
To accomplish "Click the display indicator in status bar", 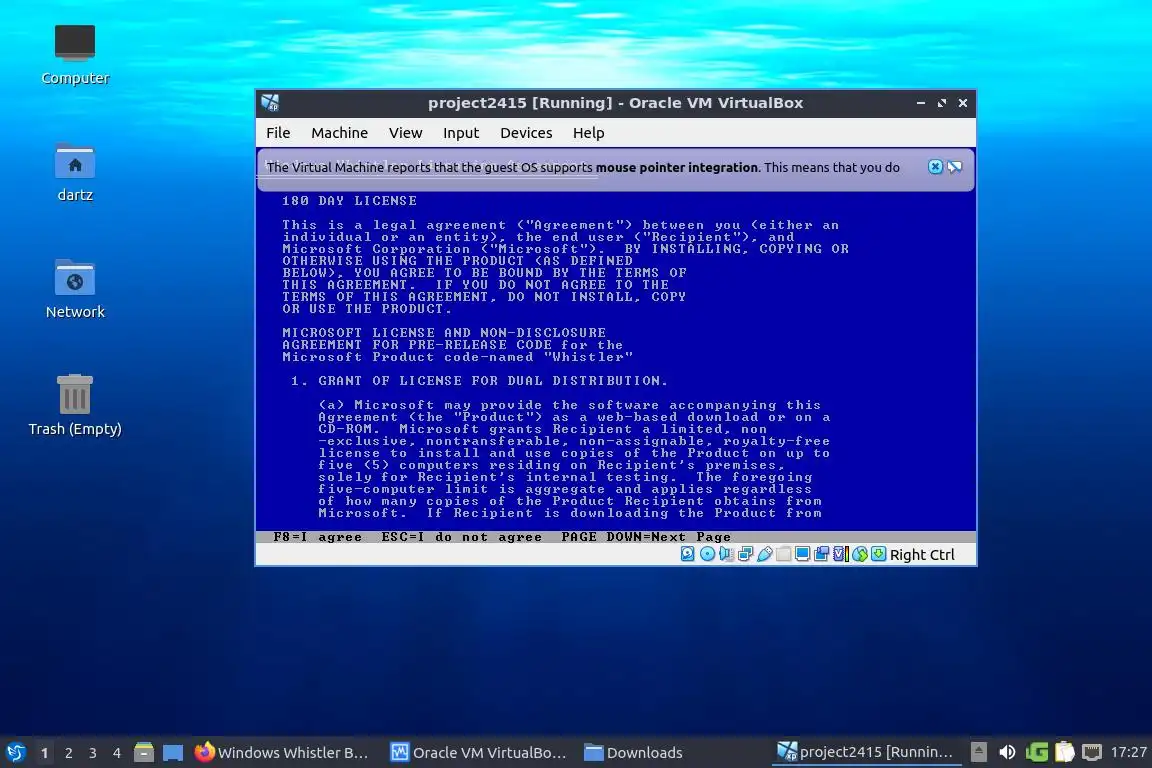I will (802, 554).
